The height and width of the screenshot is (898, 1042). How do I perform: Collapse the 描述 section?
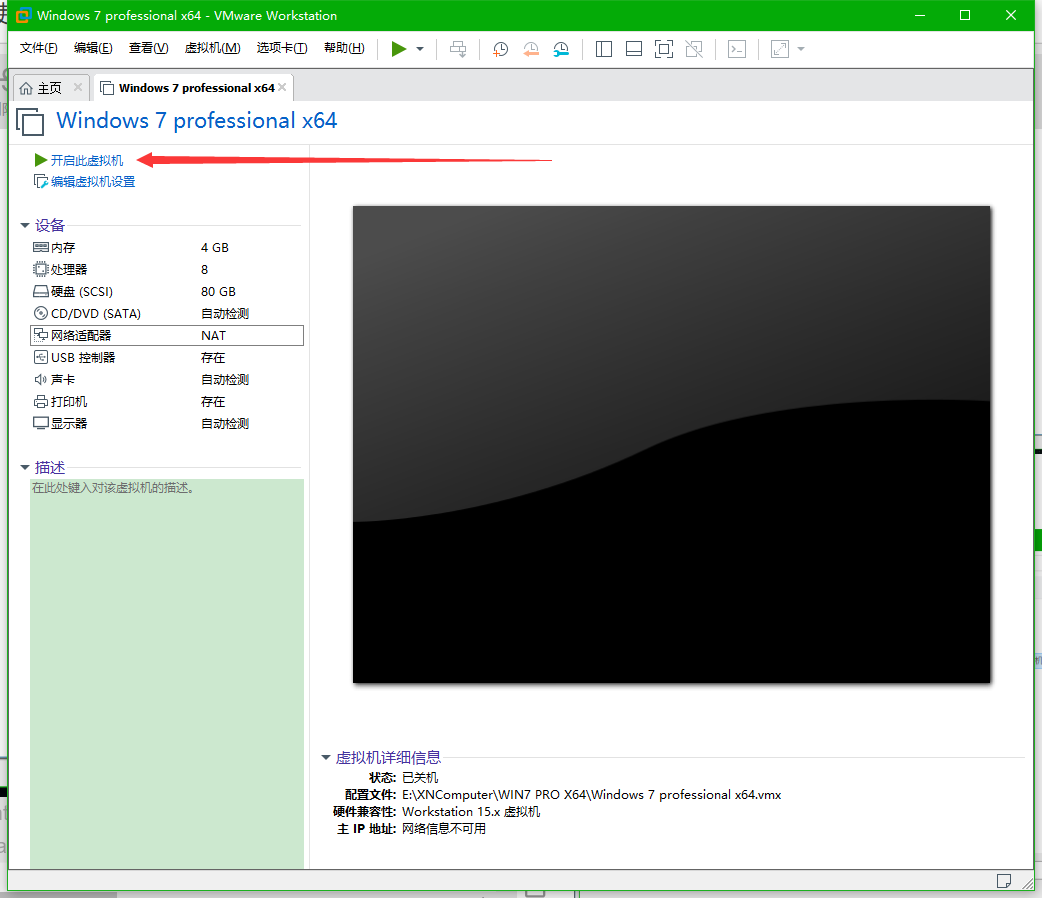click(25, 467)
